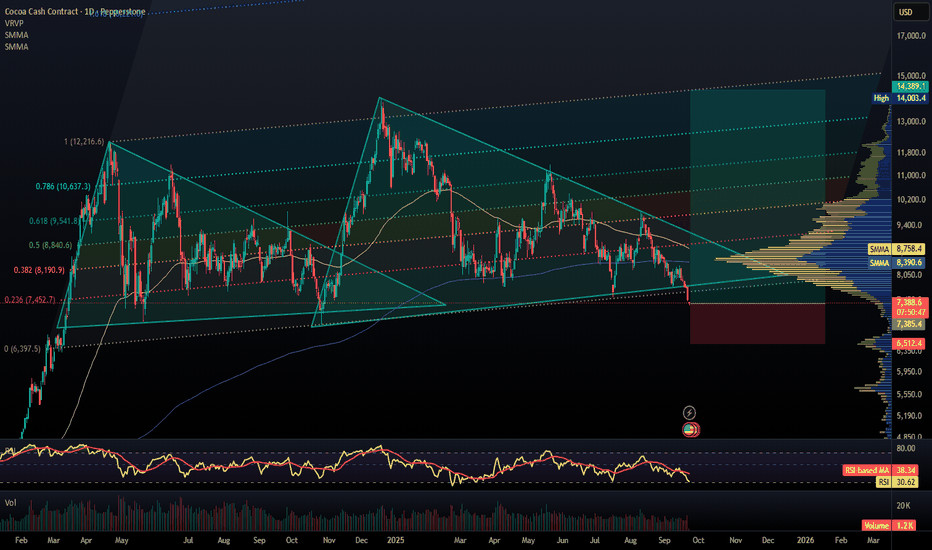Click the High 14,003.4 price label
Viewport: 932px width, 550px height.
(x=899, y=98)
